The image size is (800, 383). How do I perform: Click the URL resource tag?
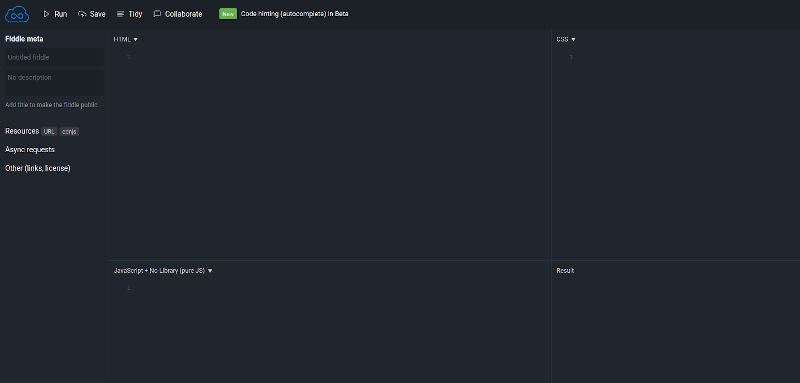click(49, 132)
